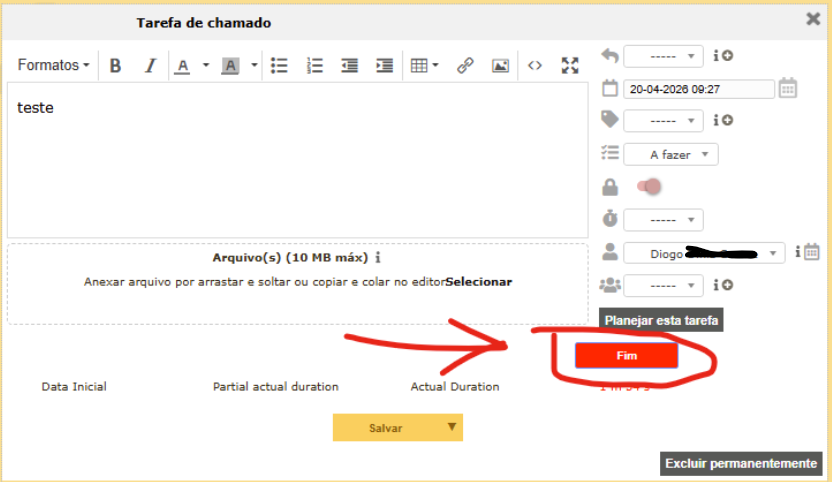The height and width of the screenshot is (482, 832).
Task: Close the Tarefa de chamado dialog
Action: [813, 19]
